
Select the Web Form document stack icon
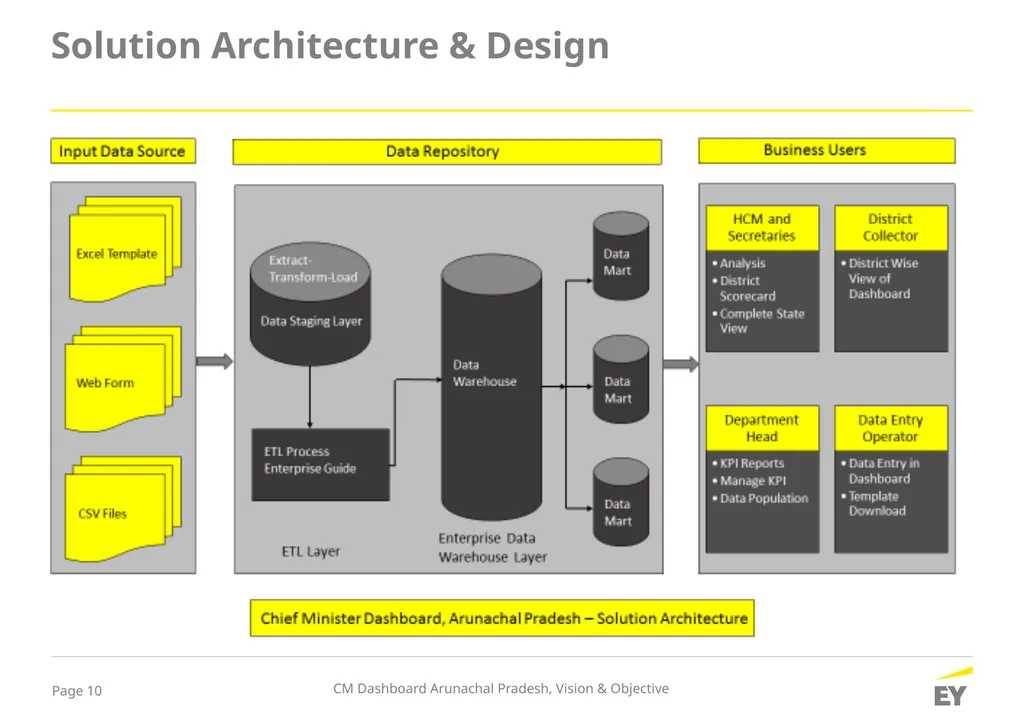coord(123,379)
